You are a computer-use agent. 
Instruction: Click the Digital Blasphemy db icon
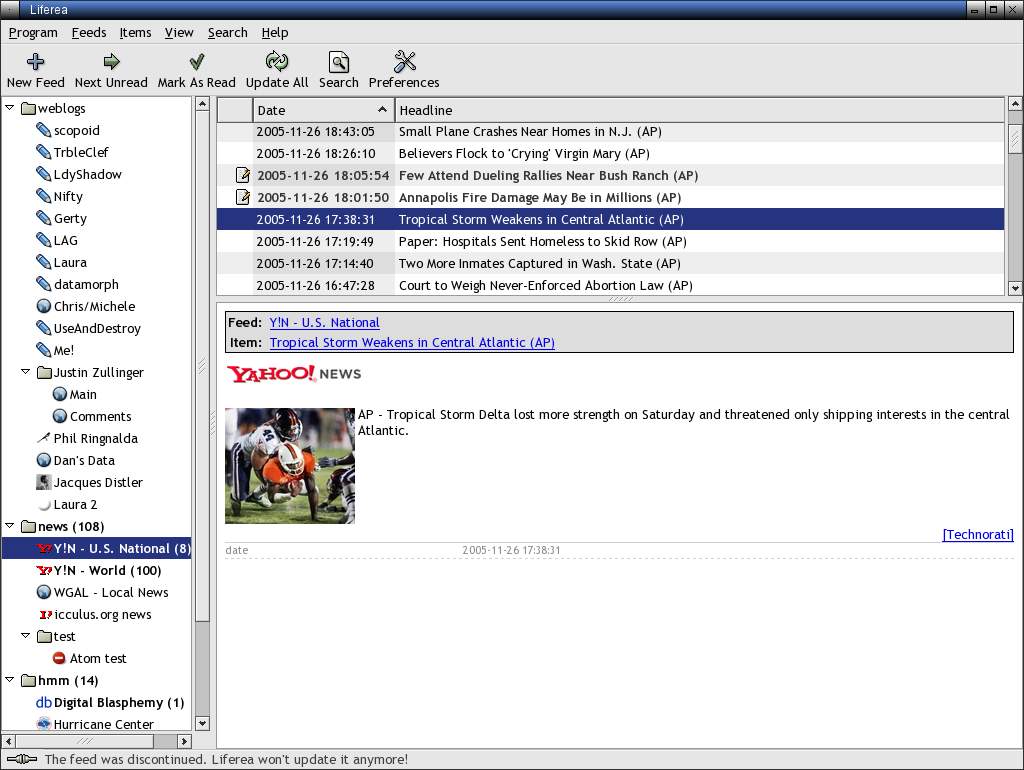[44, 702]
